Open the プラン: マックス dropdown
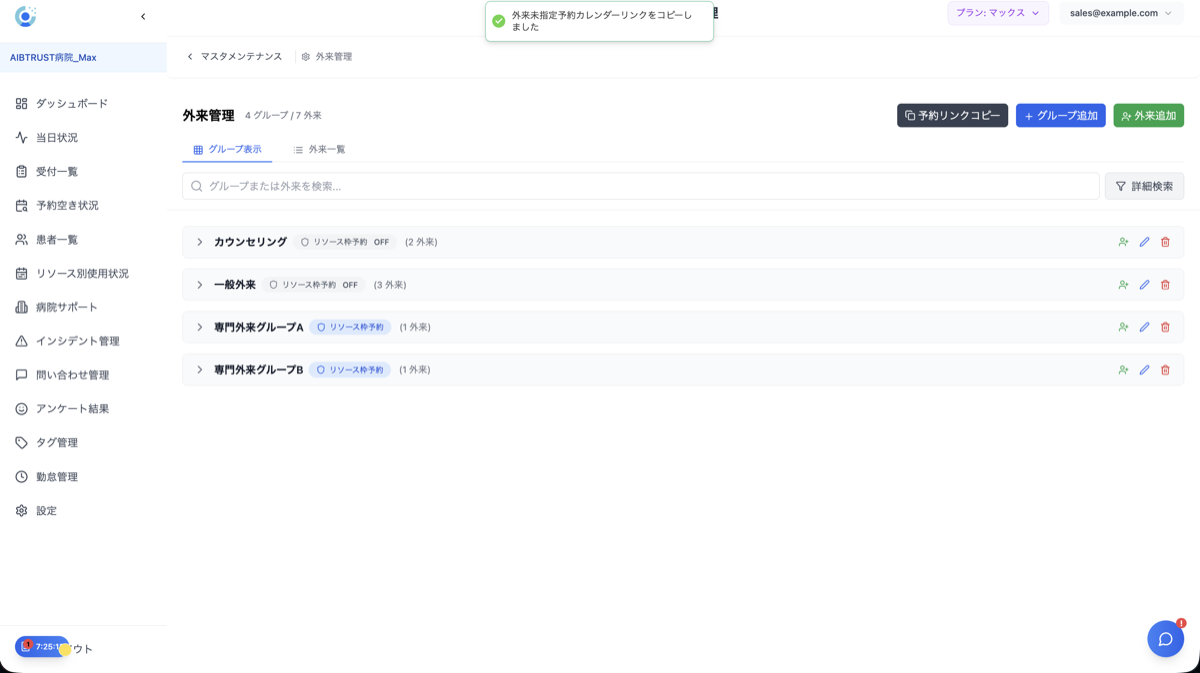 (997, 14)
